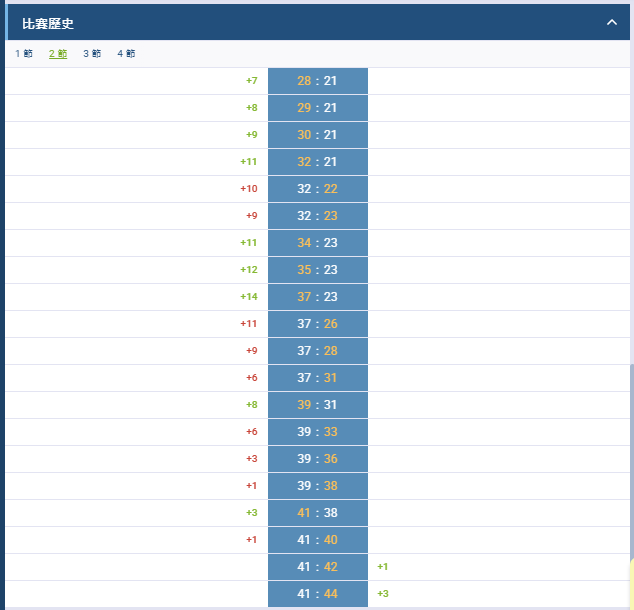
Task: Select the 34 : 23 score cell
Action: (318, 243)
